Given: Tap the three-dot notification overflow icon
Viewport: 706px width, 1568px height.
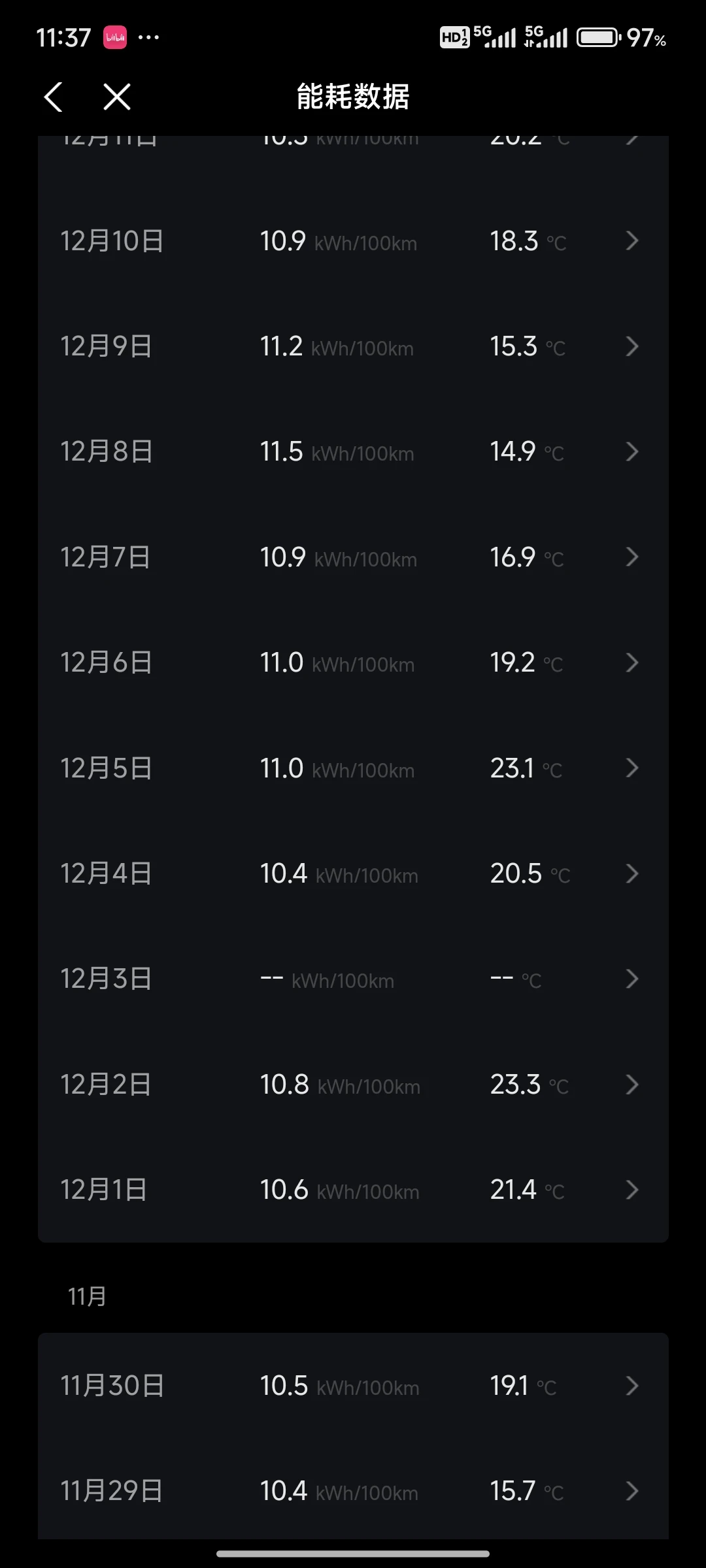Looking at the screenshot, I should [149, 38].
